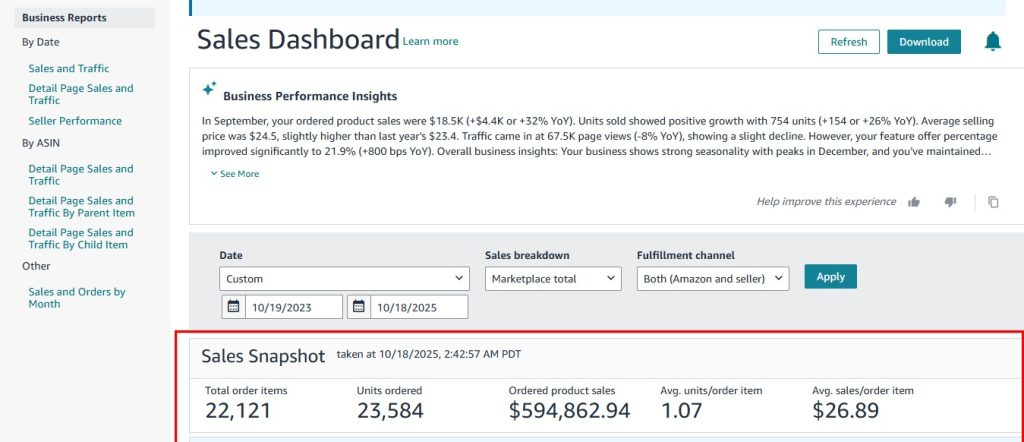Viewport: 1024px width, 442px height.
Task: Open Seller Performance report
Action: 74,121
